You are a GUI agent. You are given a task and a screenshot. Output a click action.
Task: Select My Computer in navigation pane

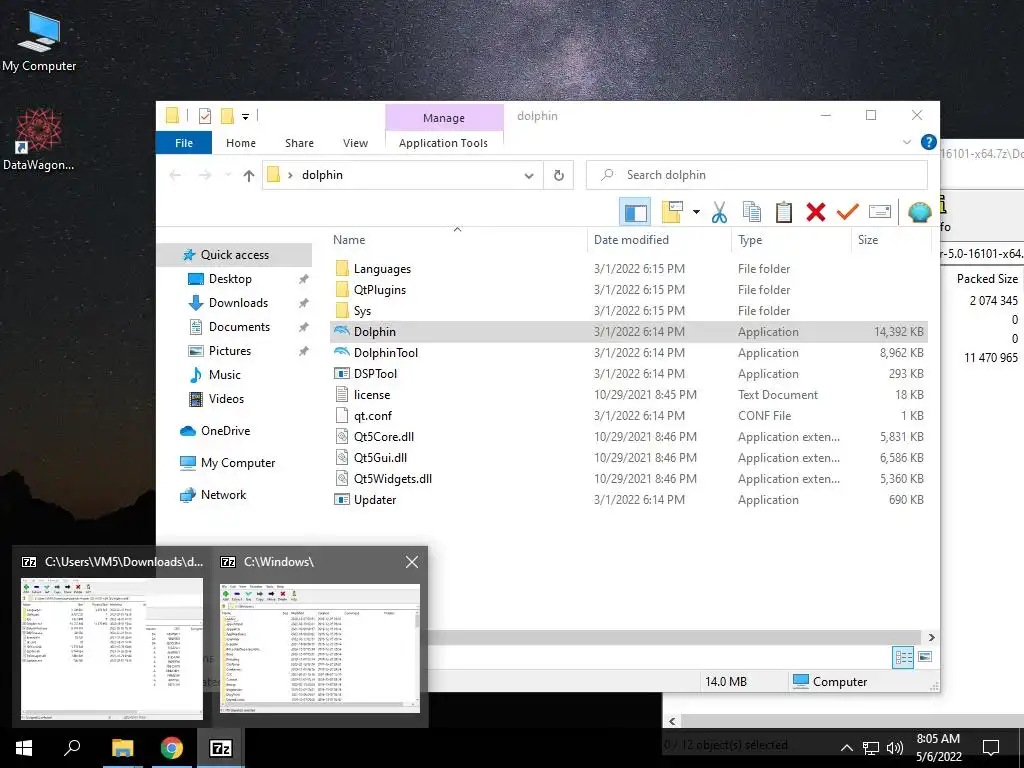238,463
